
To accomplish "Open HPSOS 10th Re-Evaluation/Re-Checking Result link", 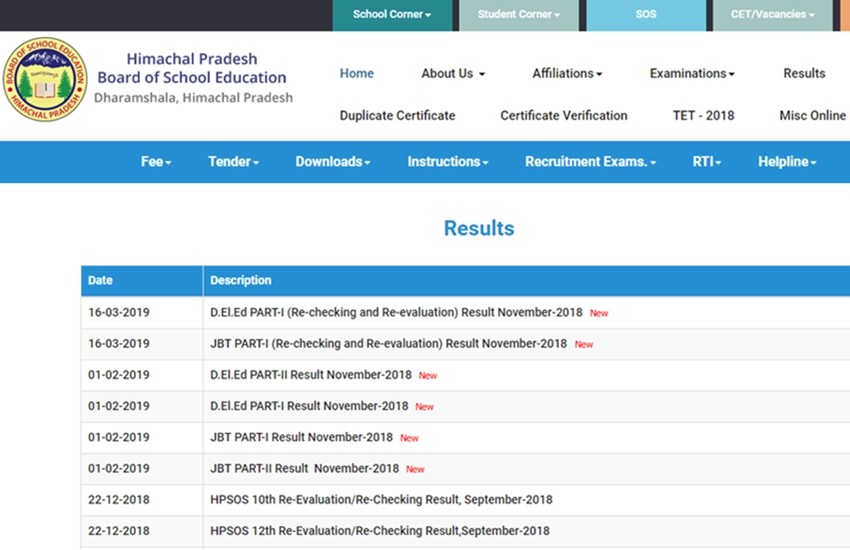I will [x=381, y=499].
